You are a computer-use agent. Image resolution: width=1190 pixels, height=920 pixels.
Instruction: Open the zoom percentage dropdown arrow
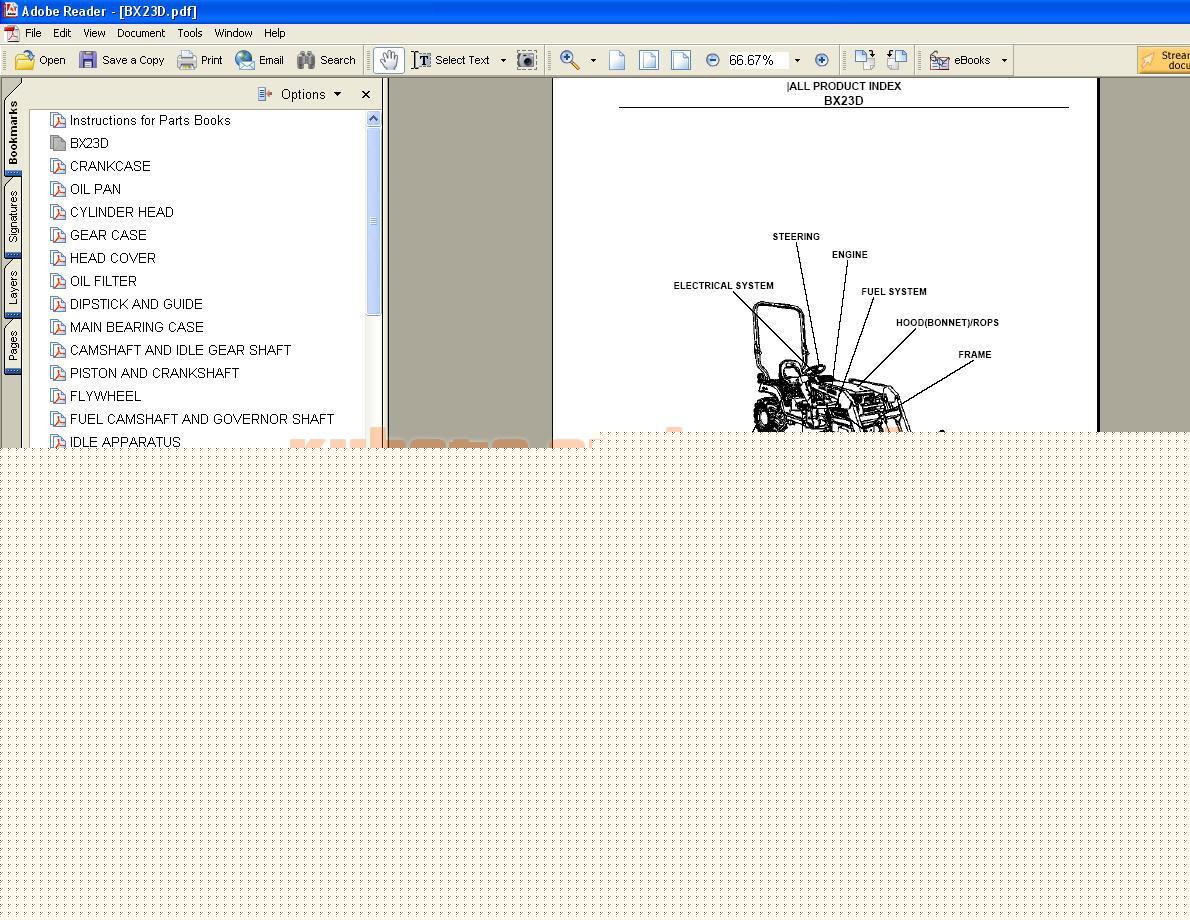click(797, 60)
